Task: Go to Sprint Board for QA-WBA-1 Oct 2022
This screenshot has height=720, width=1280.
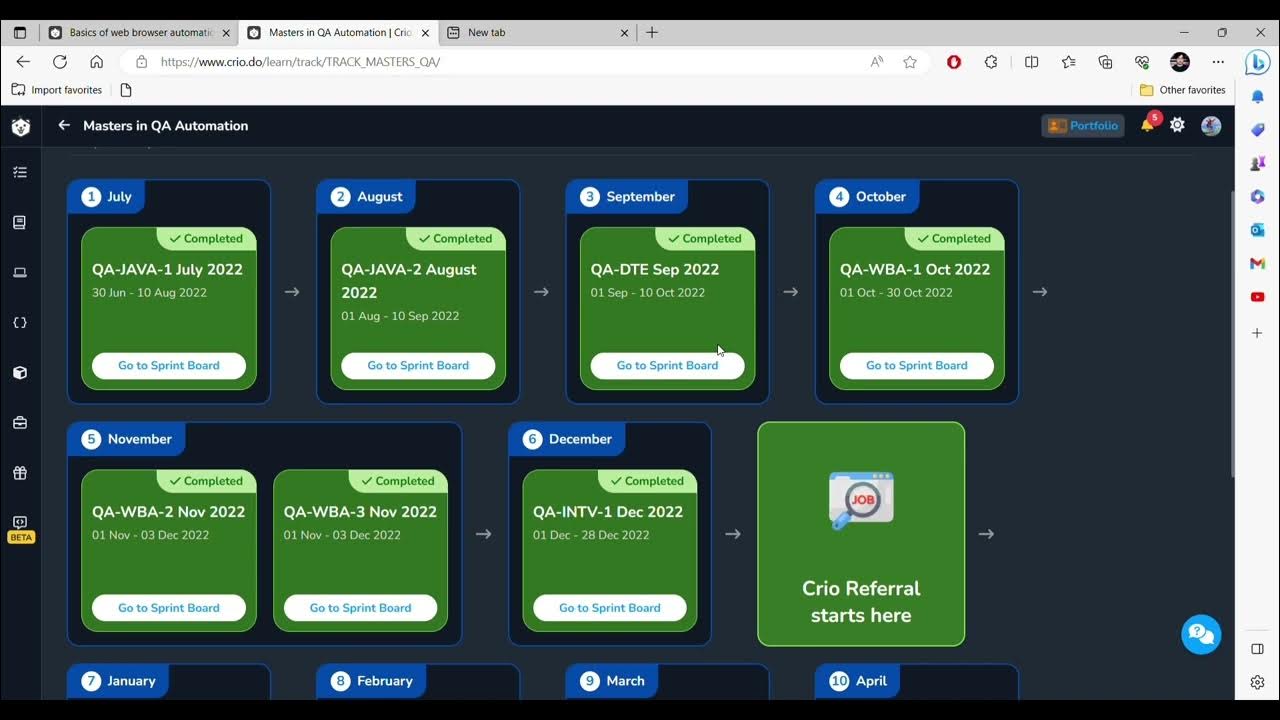Action: [917, 365]
